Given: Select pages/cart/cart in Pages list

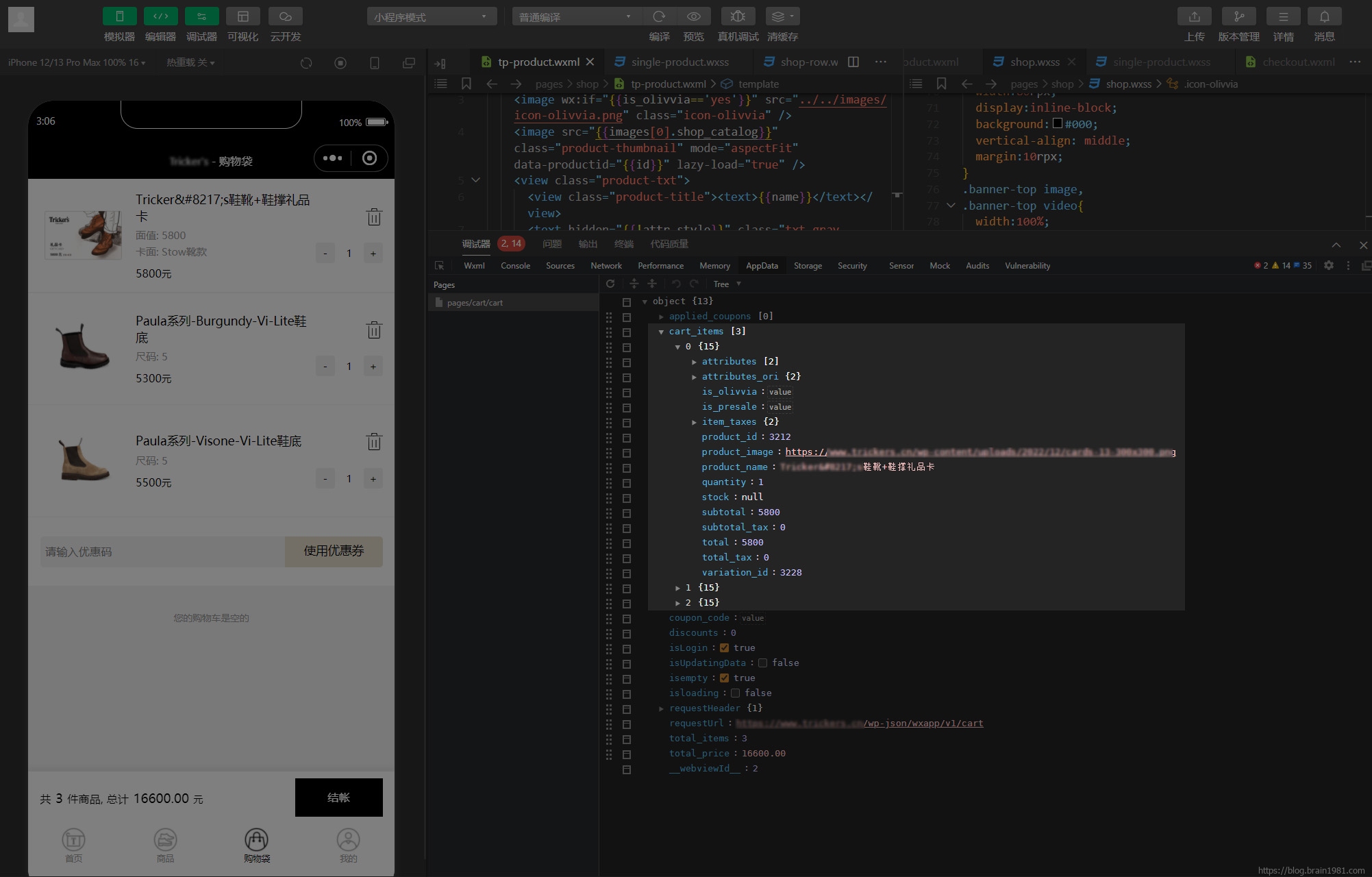Looking at the screenshot, I should 513,302.
